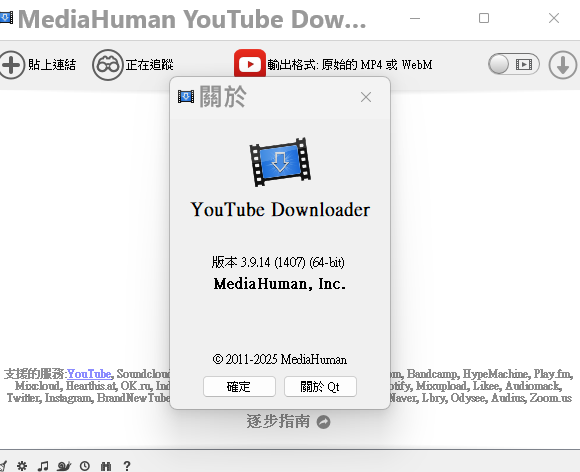580x472 pixels.
Task: Click the music note icon in status bar
Action: click(43, 466)
